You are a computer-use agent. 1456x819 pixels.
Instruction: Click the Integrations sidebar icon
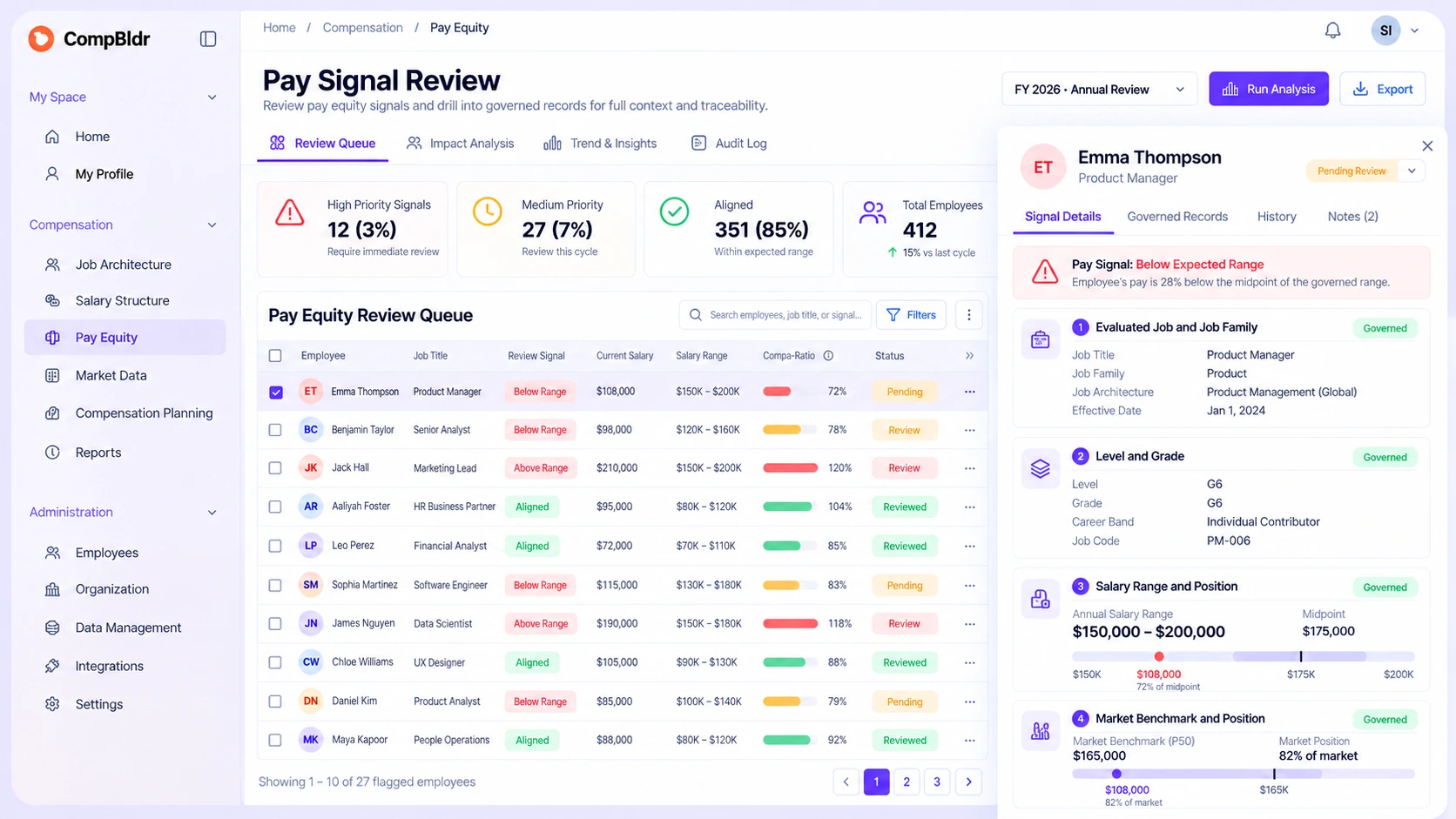tap(52, 666)
